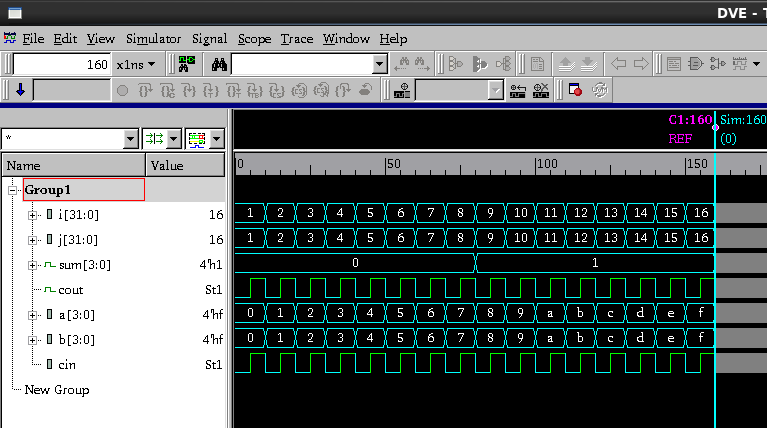Screen dimensions: 767x428
Task: Expand the j[31:0] signal bus
Action: pos(32,240)
